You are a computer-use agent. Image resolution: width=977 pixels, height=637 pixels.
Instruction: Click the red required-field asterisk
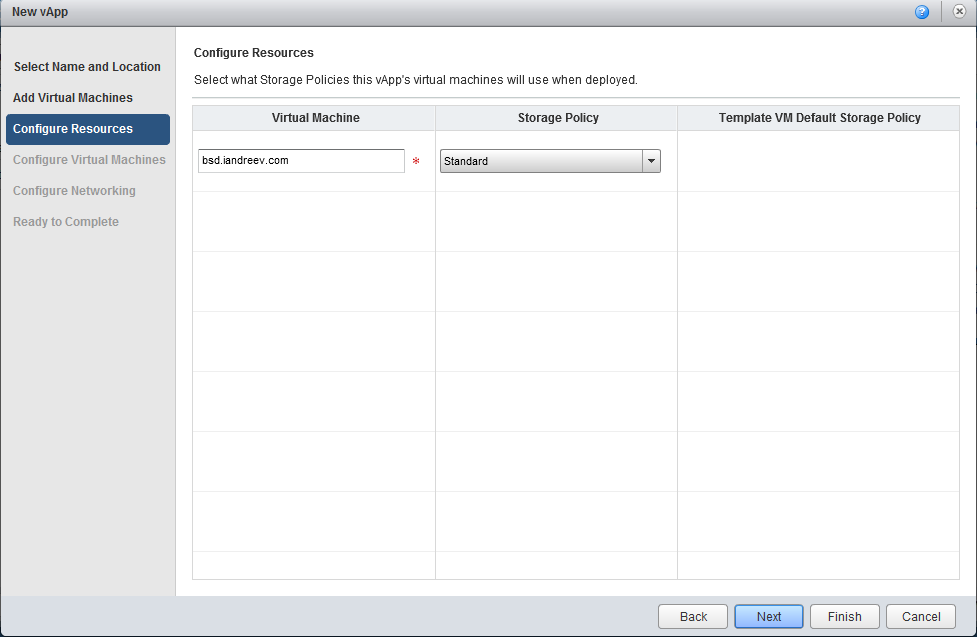(416, 161)
